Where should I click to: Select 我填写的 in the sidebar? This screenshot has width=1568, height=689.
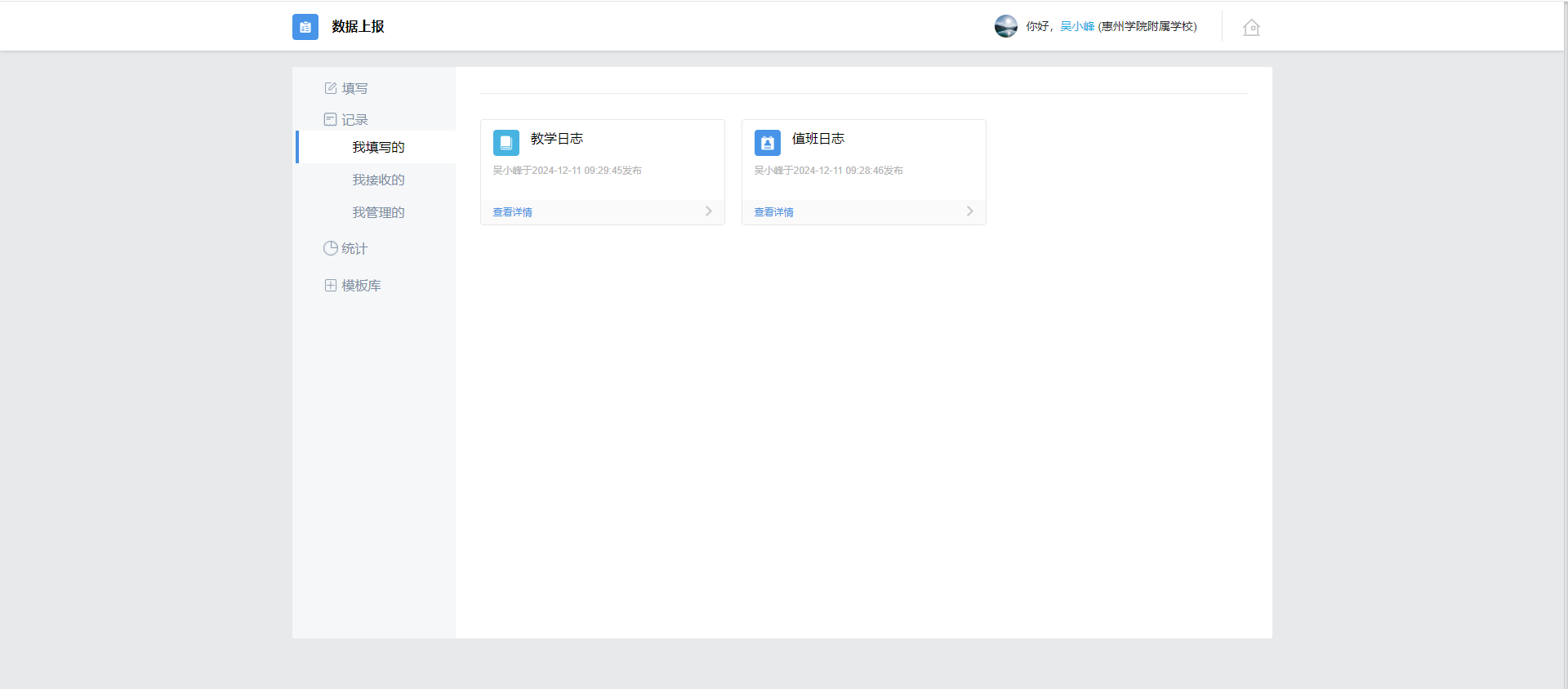378,147
